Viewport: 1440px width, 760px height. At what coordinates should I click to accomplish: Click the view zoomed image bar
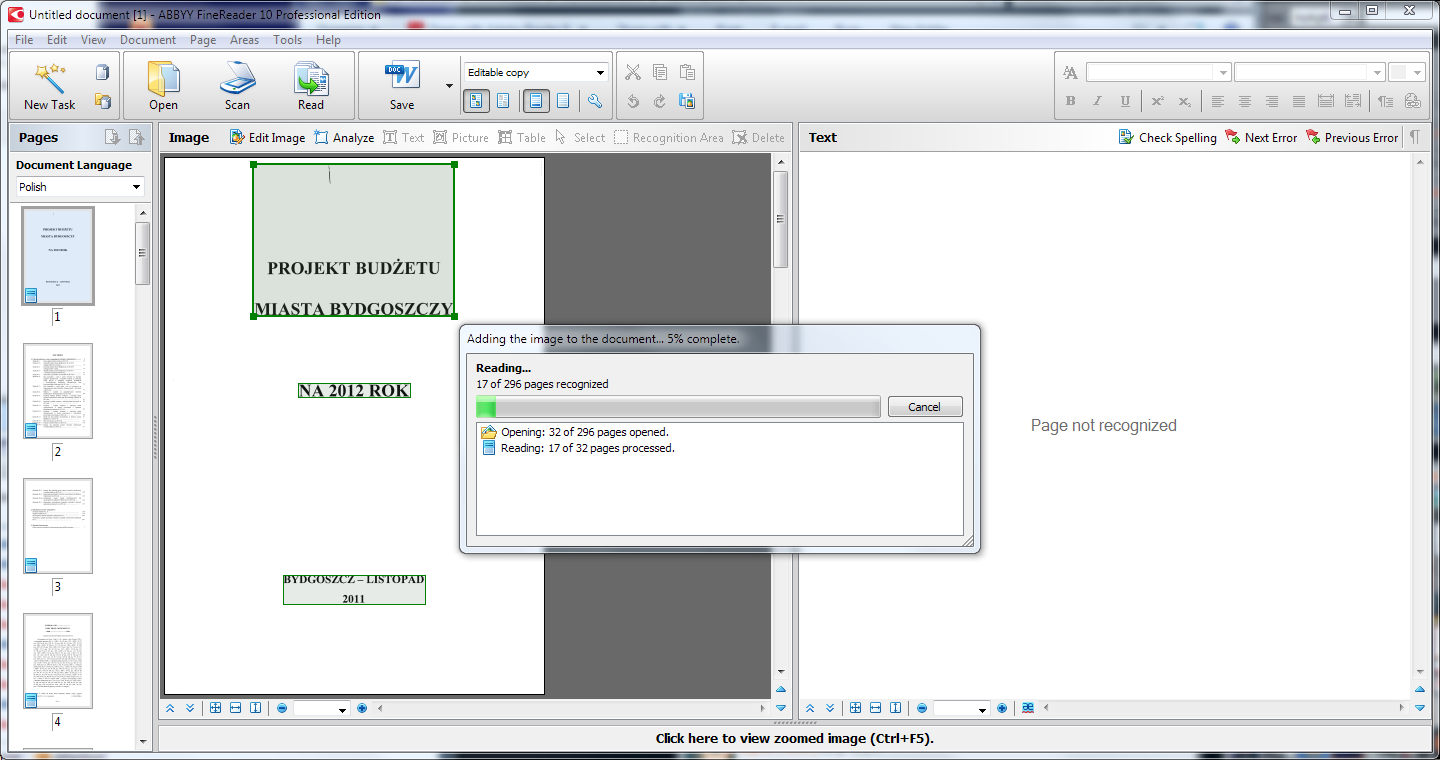pyautogui.click(x=794, y=739)
